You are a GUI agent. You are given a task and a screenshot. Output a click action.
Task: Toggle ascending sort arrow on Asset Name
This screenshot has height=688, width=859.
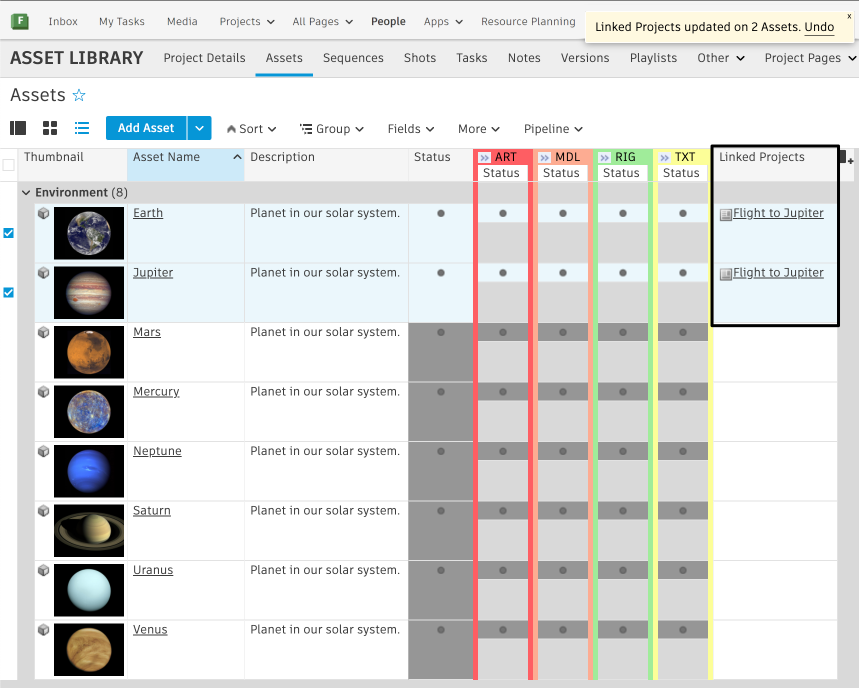[x=237, y=157]
